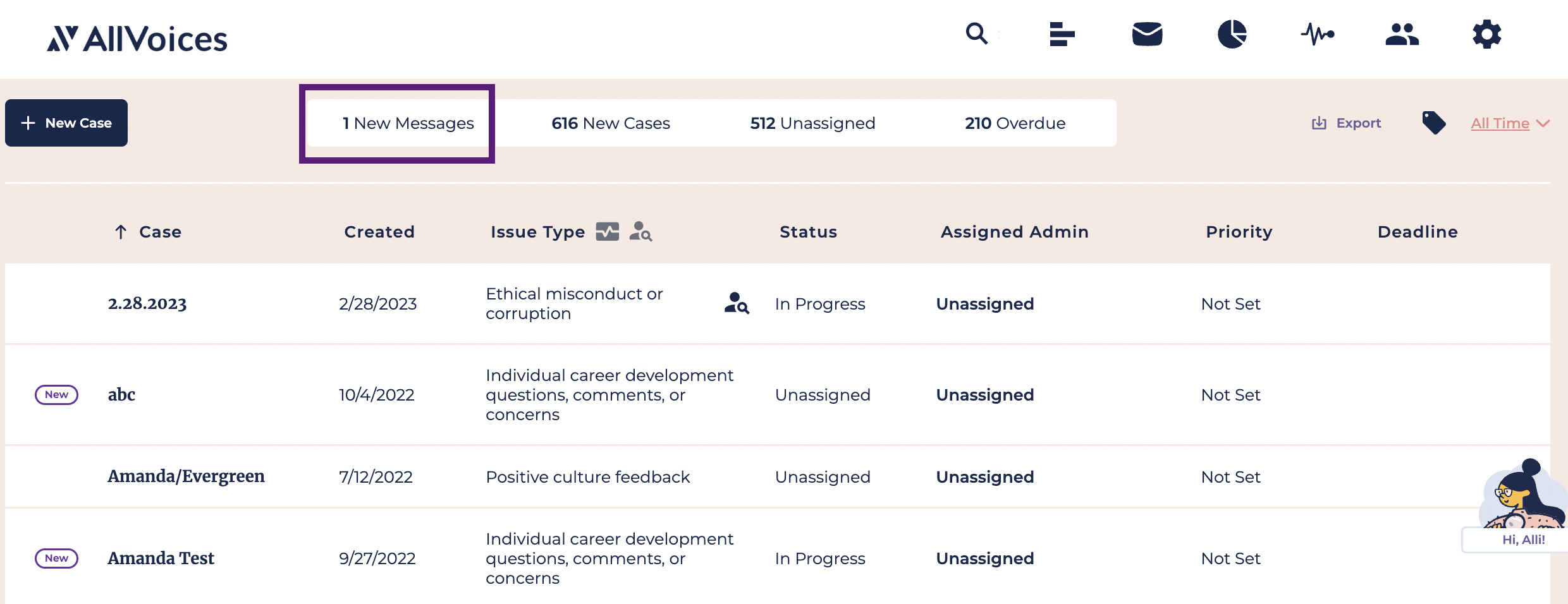This screenshot has height=604, width=1568.
Task: Open the case list bars icon
Action: coord(1062,34)
